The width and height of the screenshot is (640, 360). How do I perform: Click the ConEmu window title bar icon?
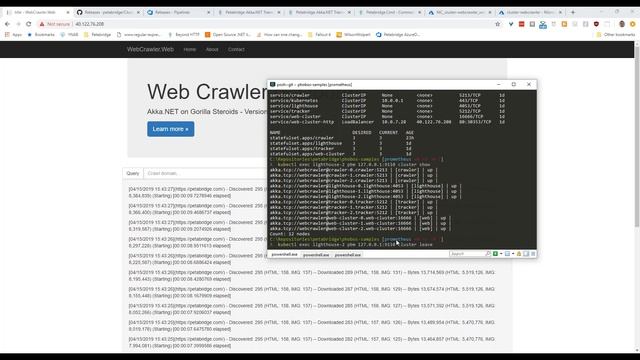click(272, 84)
